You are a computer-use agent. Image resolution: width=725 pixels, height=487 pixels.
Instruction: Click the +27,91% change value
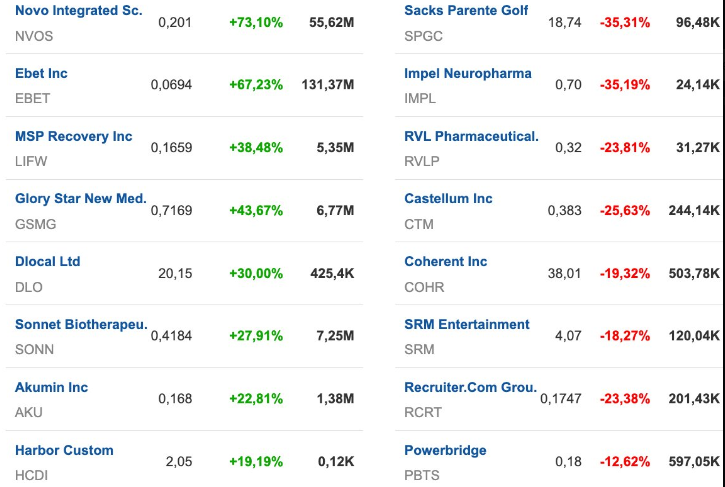click(x=256, y=336)
